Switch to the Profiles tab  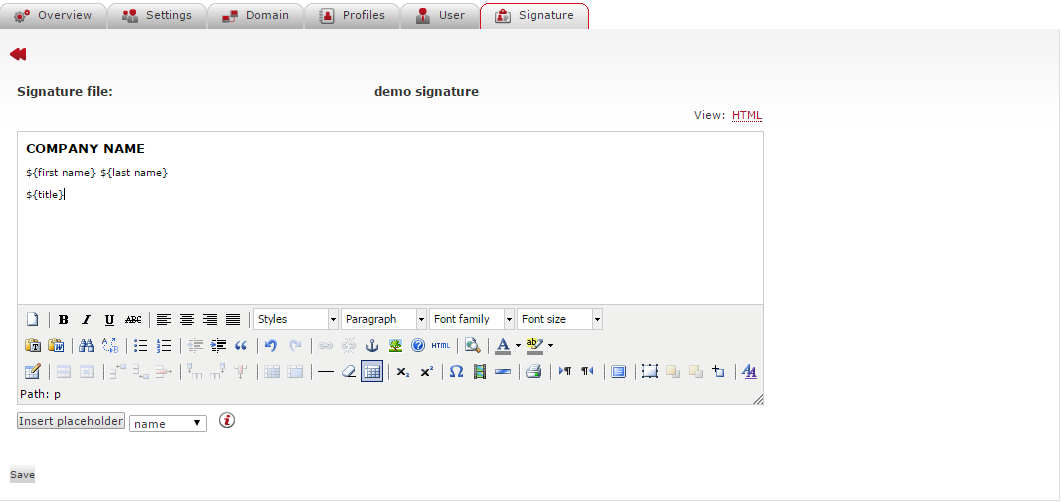[x=352, y=16]
